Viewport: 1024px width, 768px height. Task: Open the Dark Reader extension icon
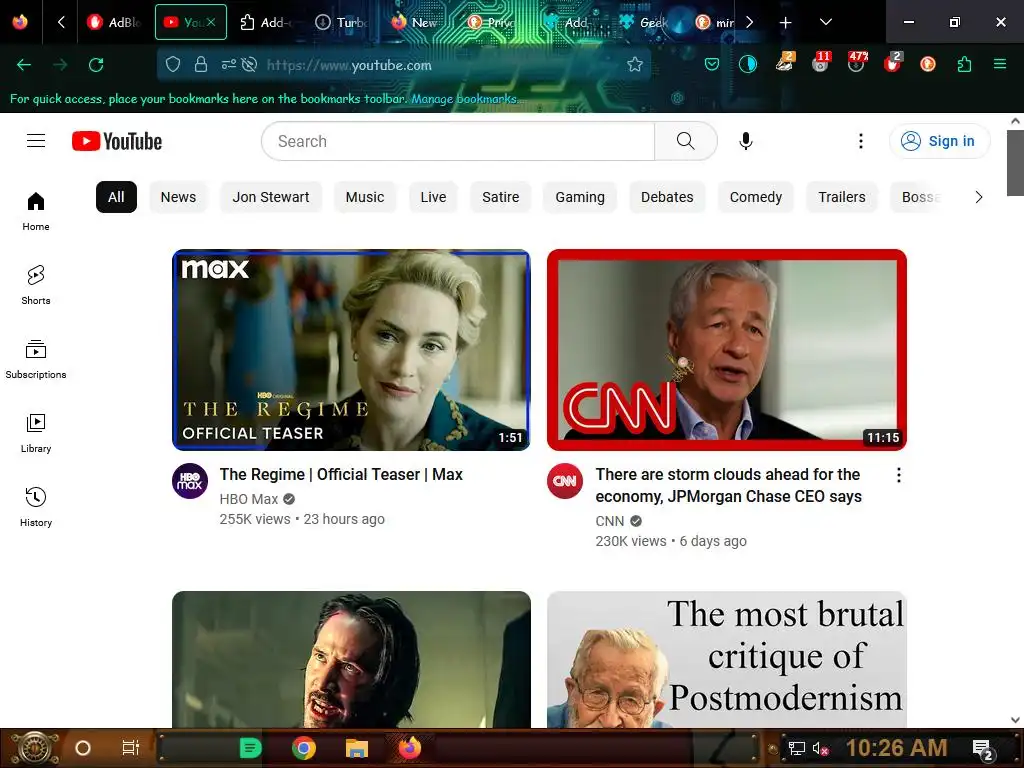[x=748, y=64]
